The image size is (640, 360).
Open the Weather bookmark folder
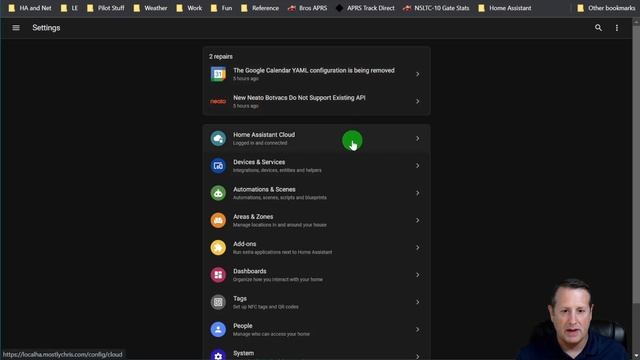[x=150, y=8]
